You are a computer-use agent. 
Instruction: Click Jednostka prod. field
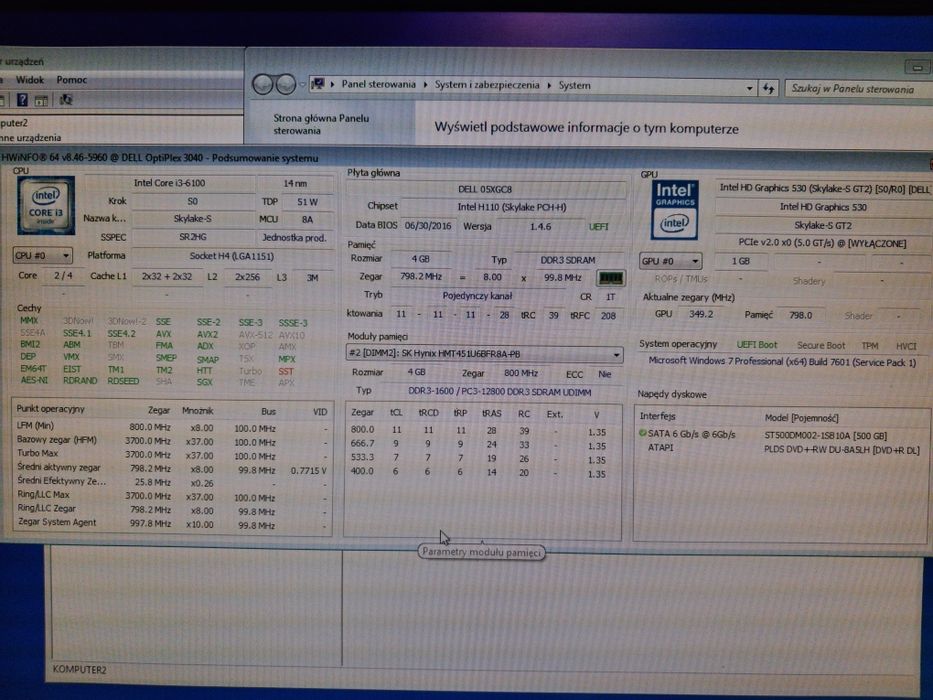294,238
